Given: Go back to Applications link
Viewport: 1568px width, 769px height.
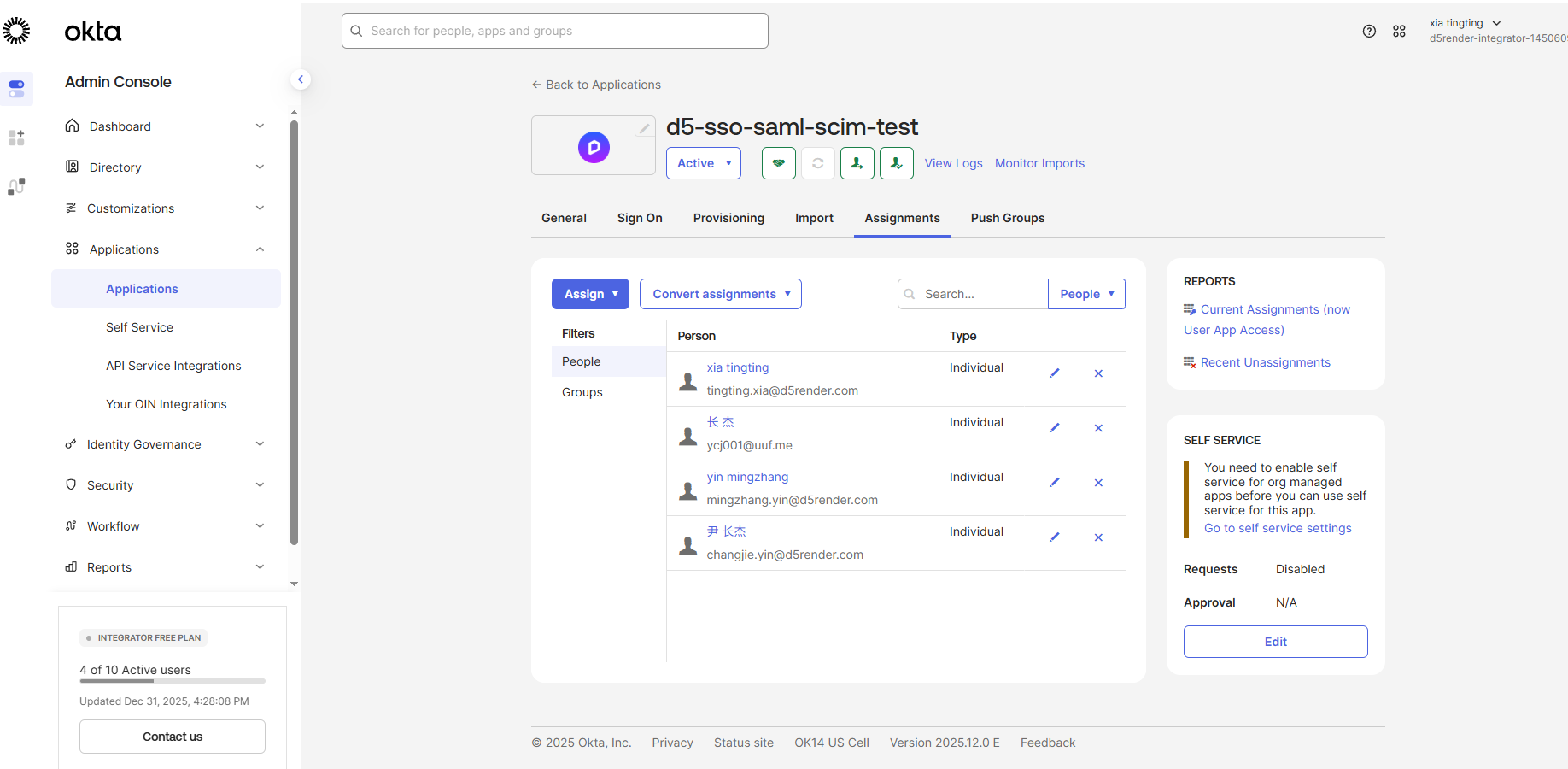Looking at the screenshot, I should click(596, 85).
